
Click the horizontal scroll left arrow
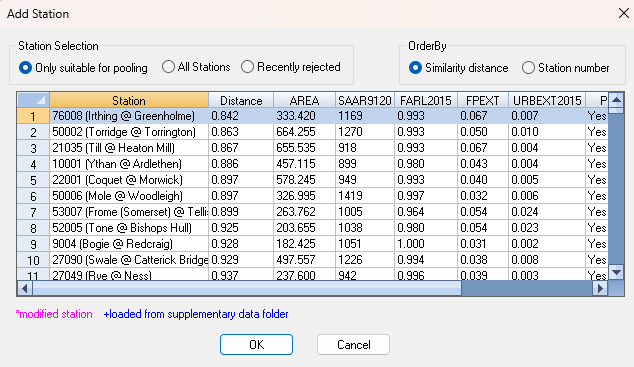(25, 288)
